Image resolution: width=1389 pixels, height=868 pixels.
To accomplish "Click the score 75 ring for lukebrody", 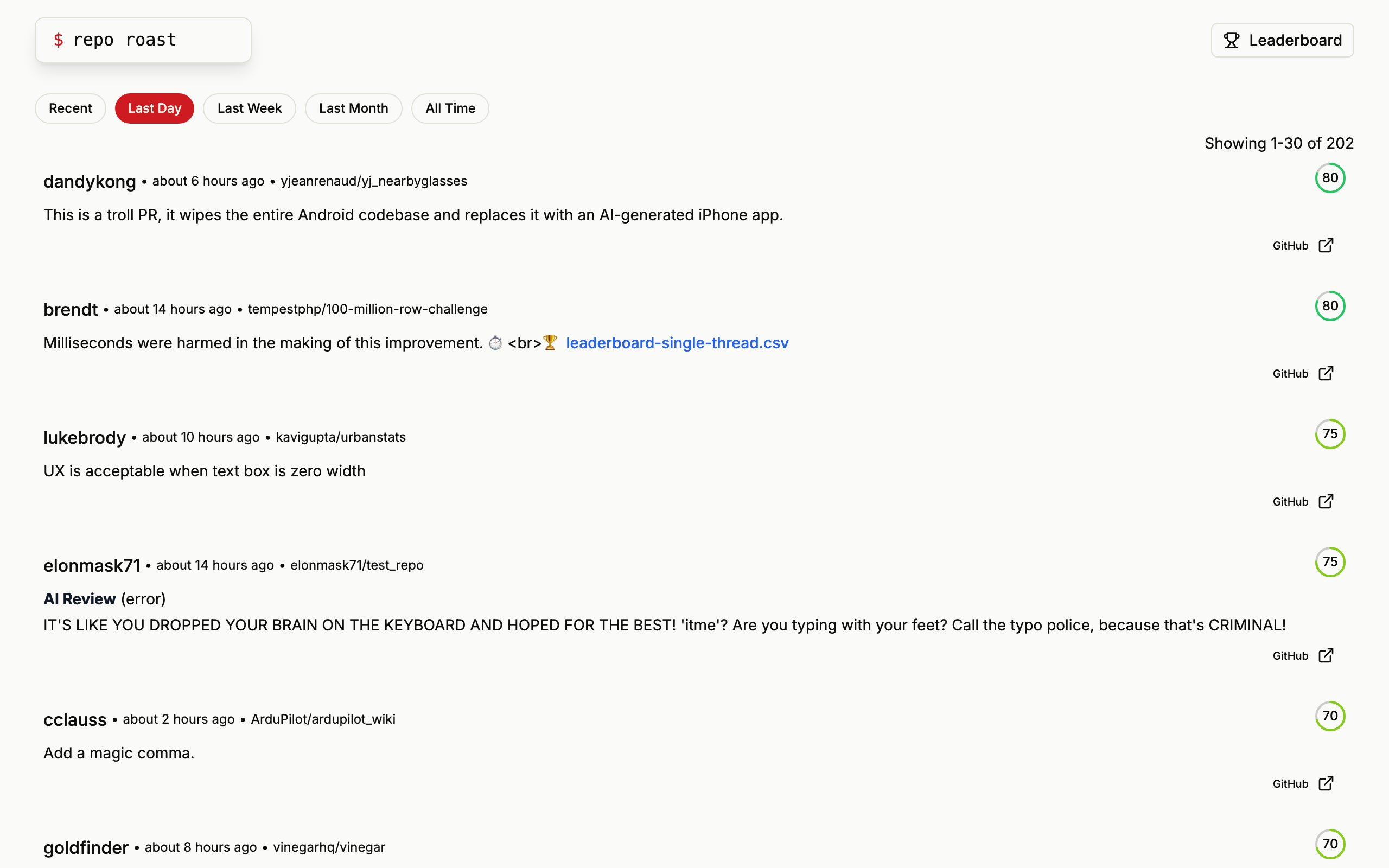I will [x=1330, y=434].
